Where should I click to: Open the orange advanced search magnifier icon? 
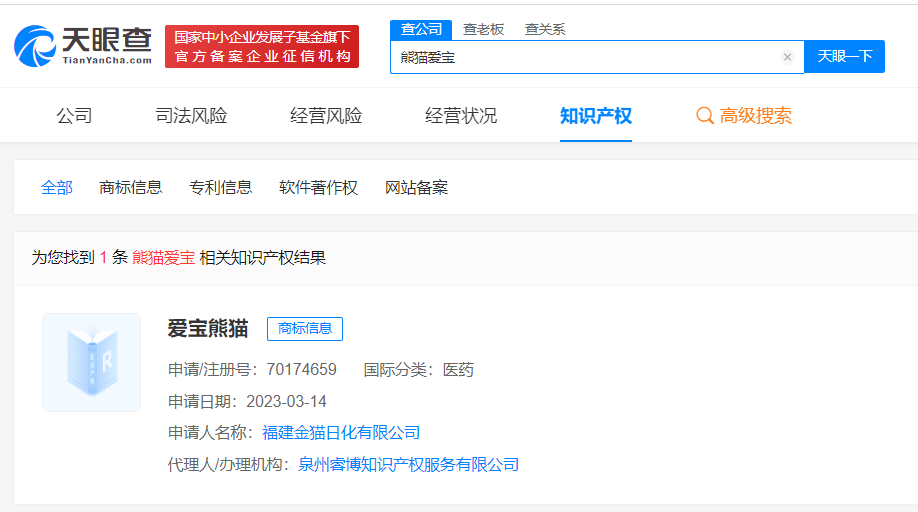coord(704,116)
